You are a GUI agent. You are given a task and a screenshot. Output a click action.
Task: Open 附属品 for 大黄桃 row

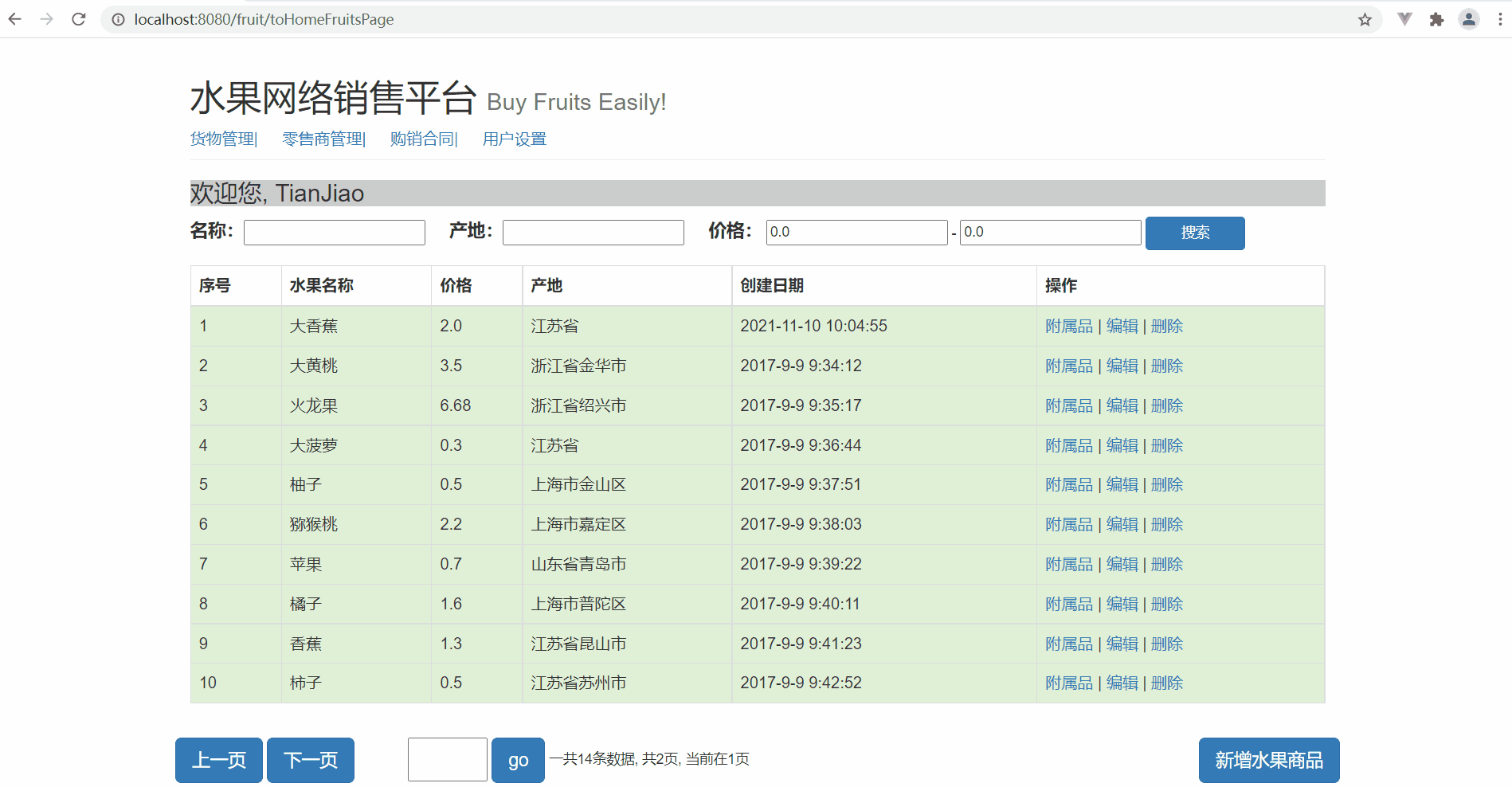click(1069, 366)
